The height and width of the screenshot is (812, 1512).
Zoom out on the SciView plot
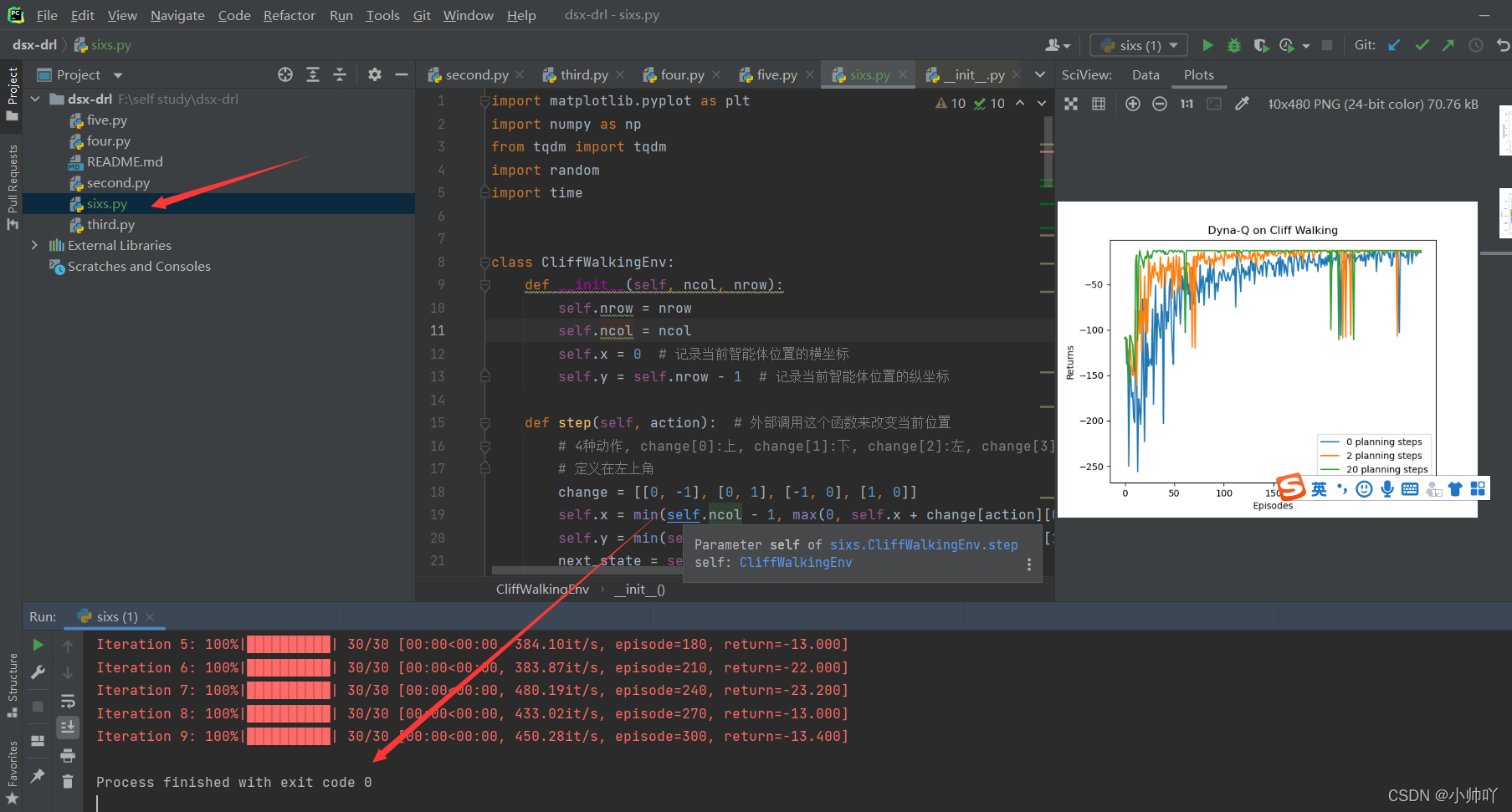1160,104
